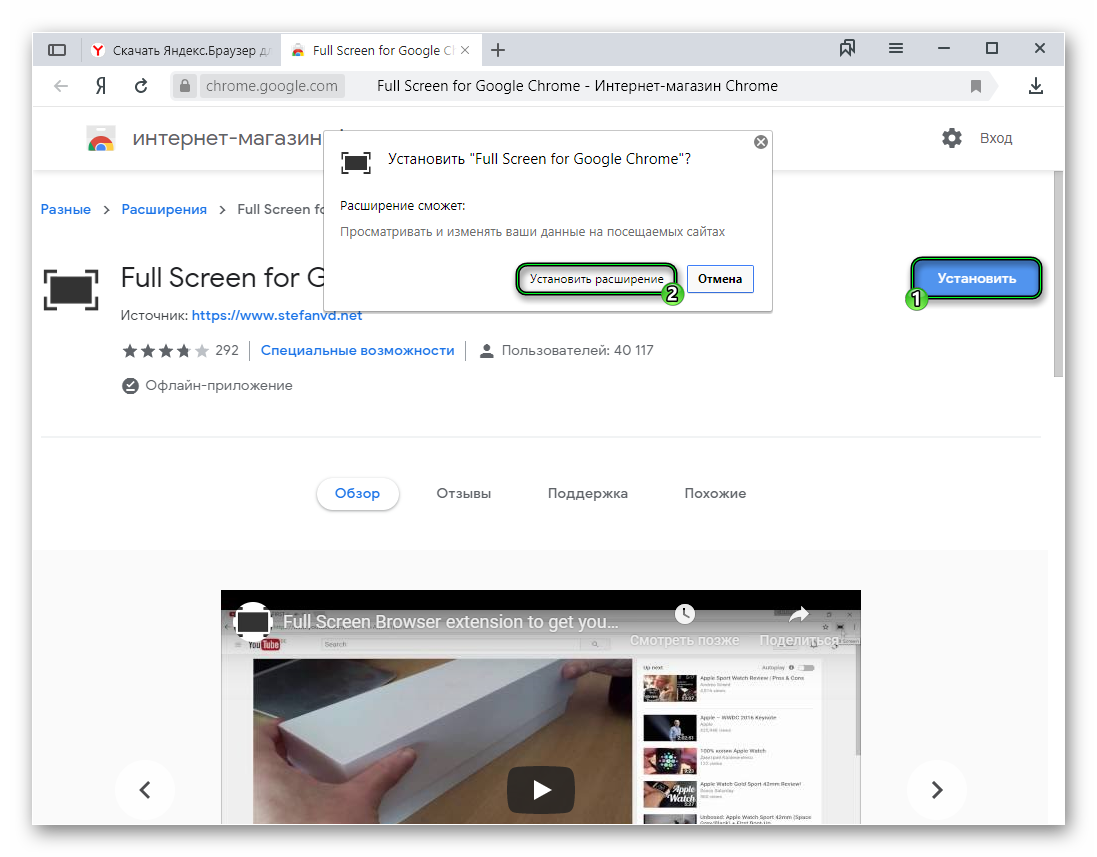
Task: Bookmark this page via address bar icon
Action: (976, 87)
